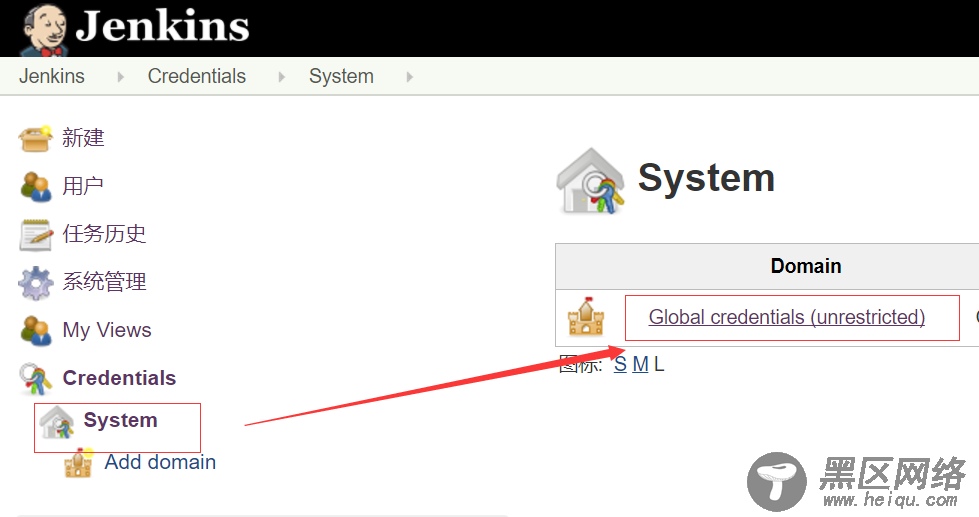
Task: Set icon size to M
Action: tap(641, 364)
